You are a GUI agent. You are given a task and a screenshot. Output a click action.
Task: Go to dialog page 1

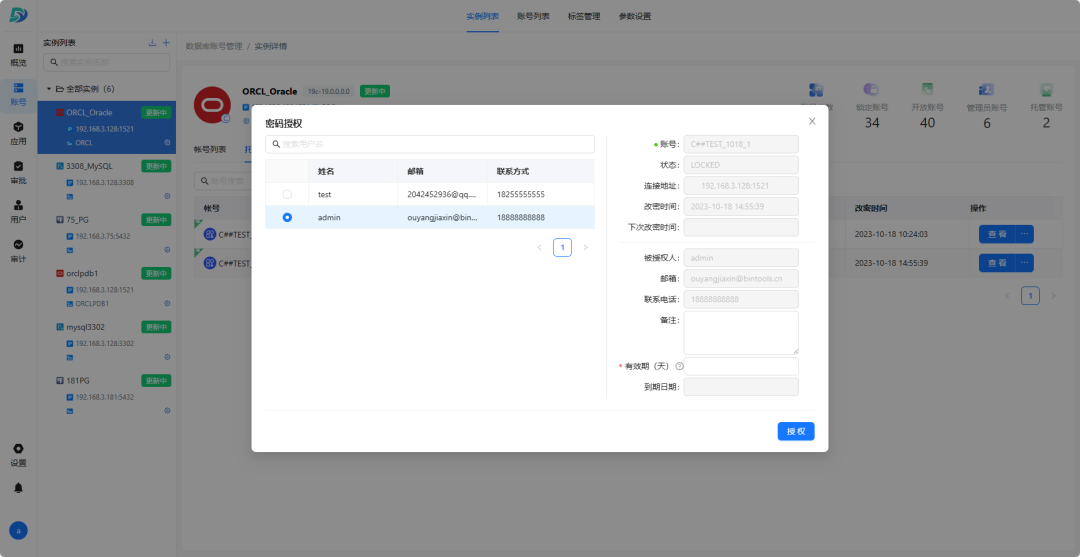coord(562,247)
